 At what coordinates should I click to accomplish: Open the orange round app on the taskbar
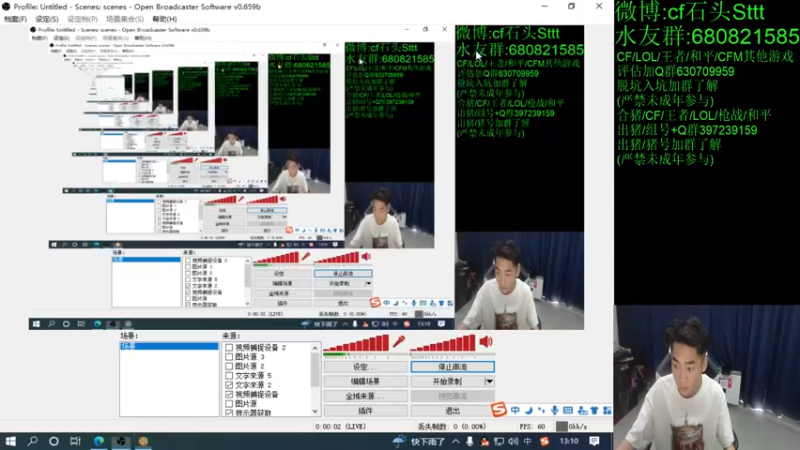(x=143, y=441)
